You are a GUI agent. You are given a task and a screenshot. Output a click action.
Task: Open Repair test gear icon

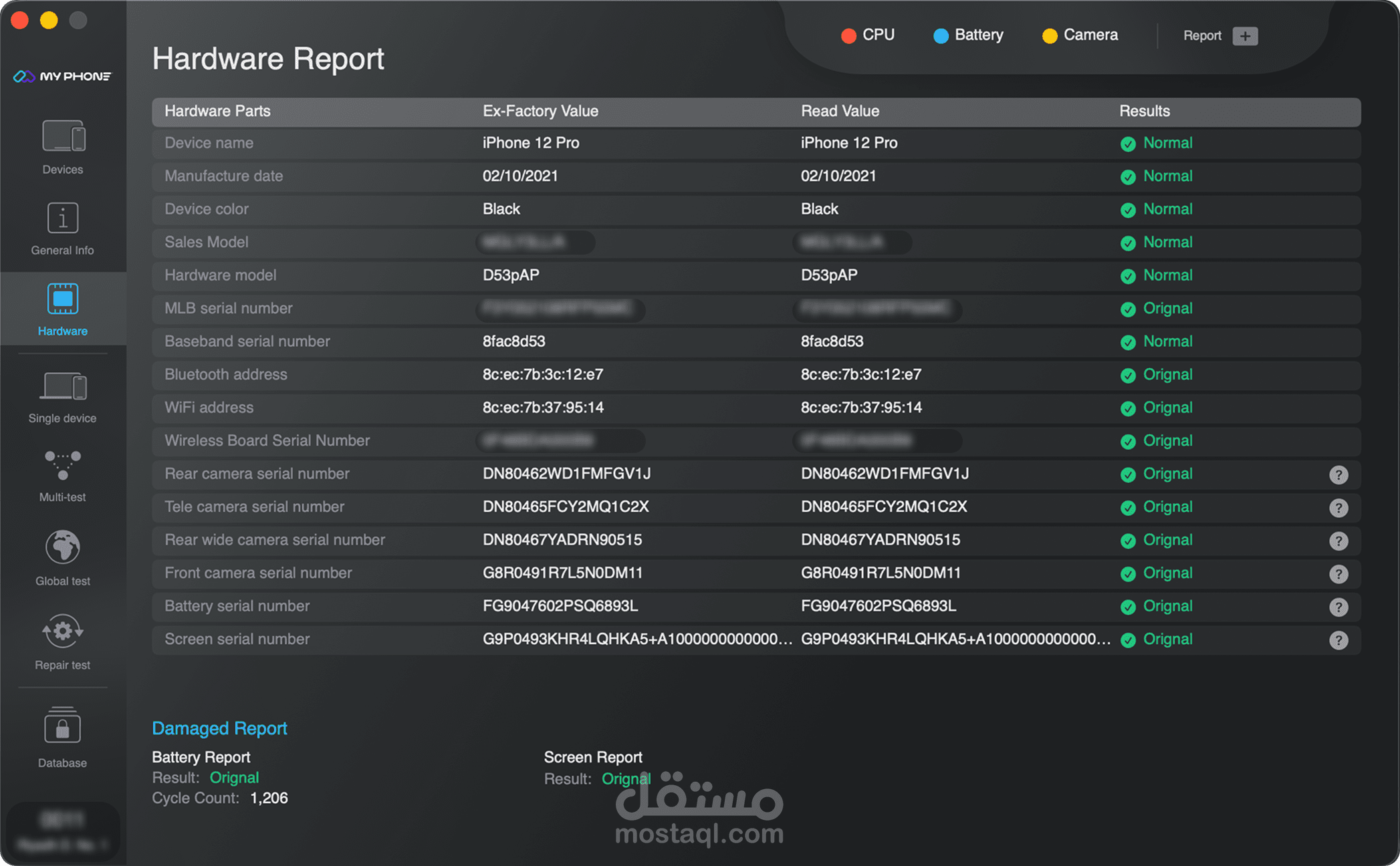click(63, 631)
